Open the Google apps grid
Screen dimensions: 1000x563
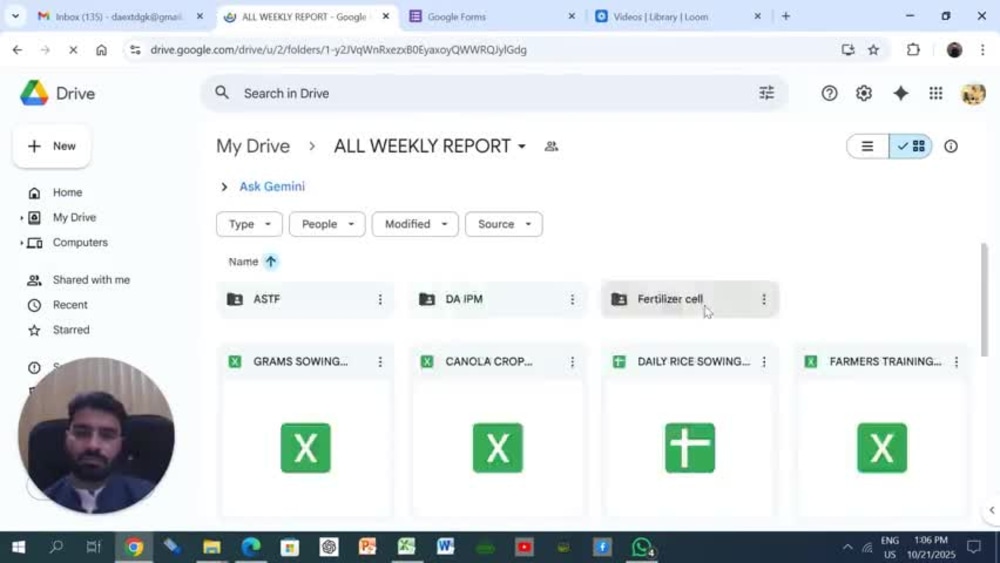pyautogui.click(x=936, y=93)
